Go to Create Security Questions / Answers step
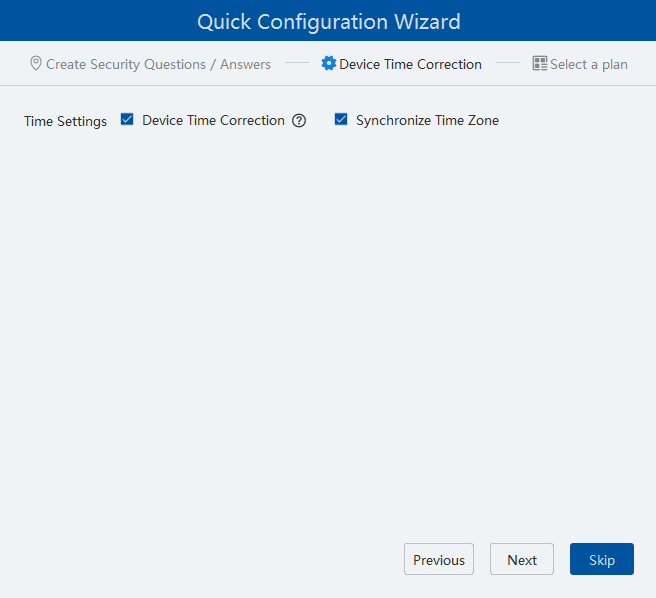The height and width of the screenshot is (598, 656). pos(158,64)
